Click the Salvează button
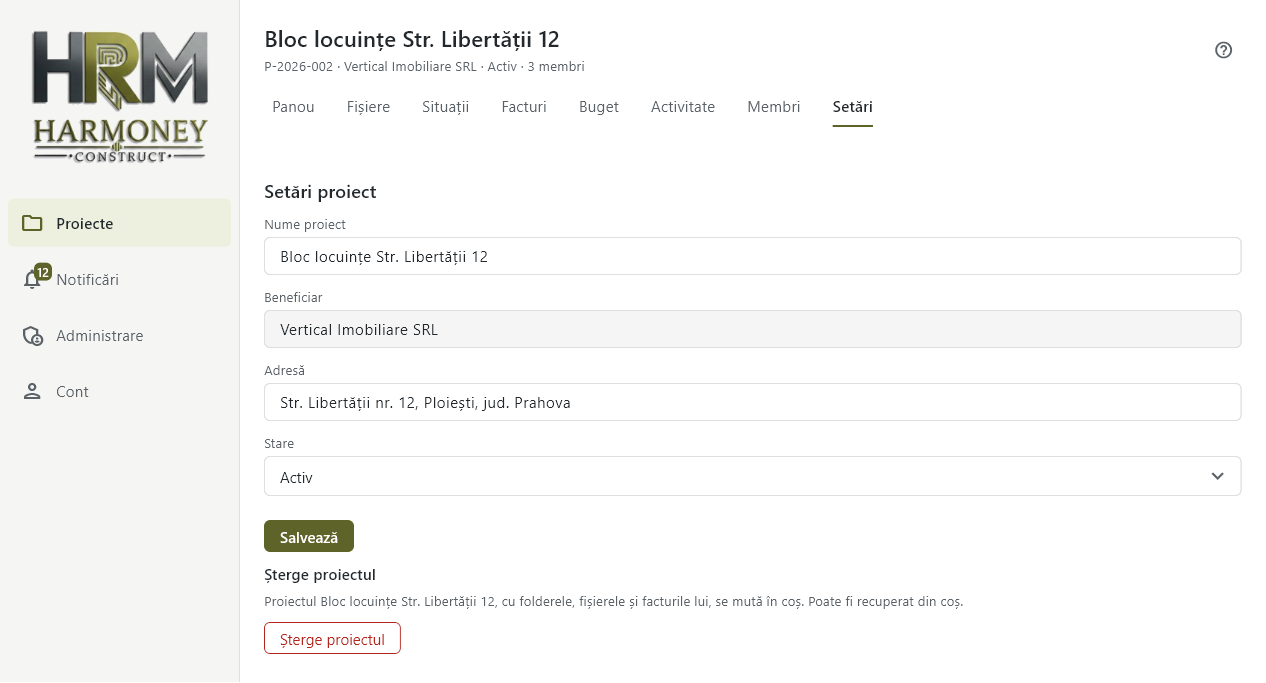 tap(309, 536)
